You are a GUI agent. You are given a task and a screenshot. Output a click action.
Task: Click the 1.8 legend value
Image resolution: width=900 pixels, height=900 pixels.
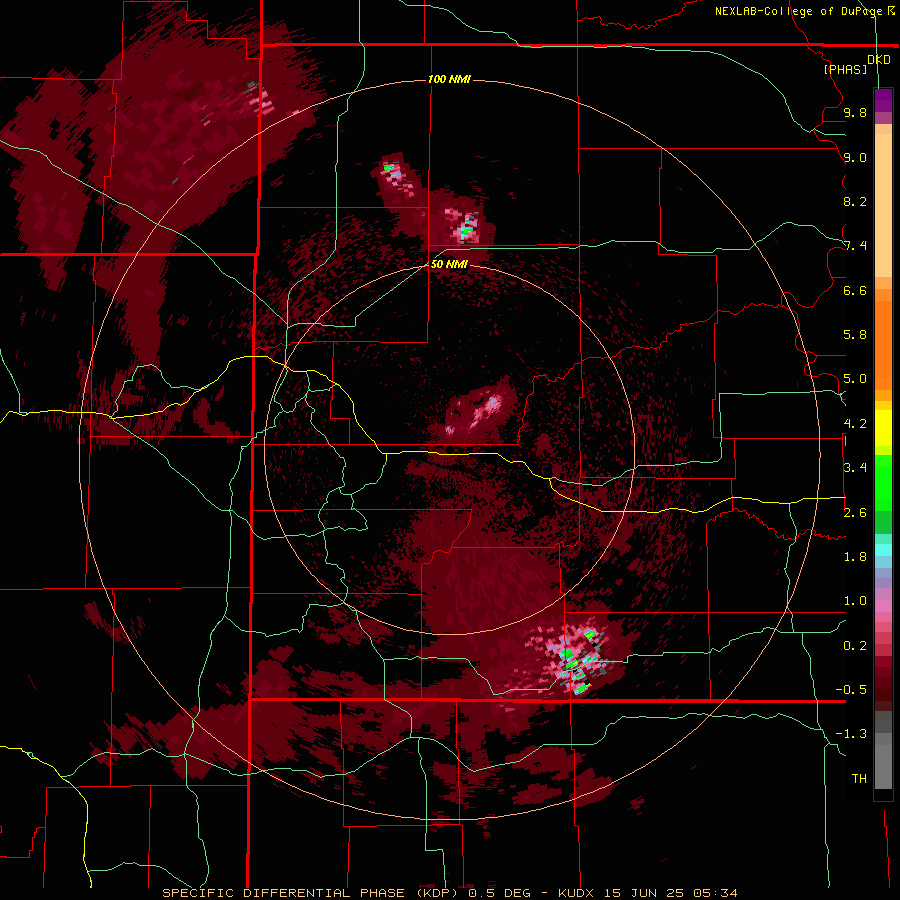coord(855,557)
